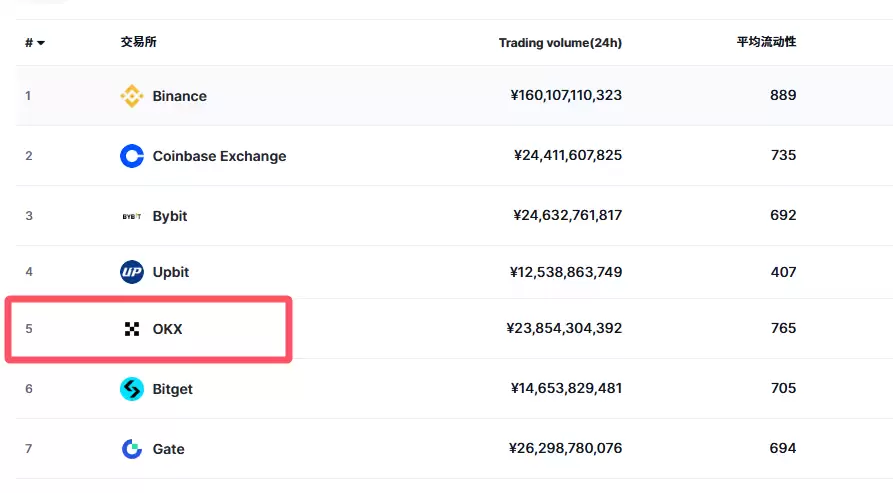Image resolution: width=893 pixels, height=493 pixels.
Task: Open the Gate exchange name link
Action: point(168,449)
